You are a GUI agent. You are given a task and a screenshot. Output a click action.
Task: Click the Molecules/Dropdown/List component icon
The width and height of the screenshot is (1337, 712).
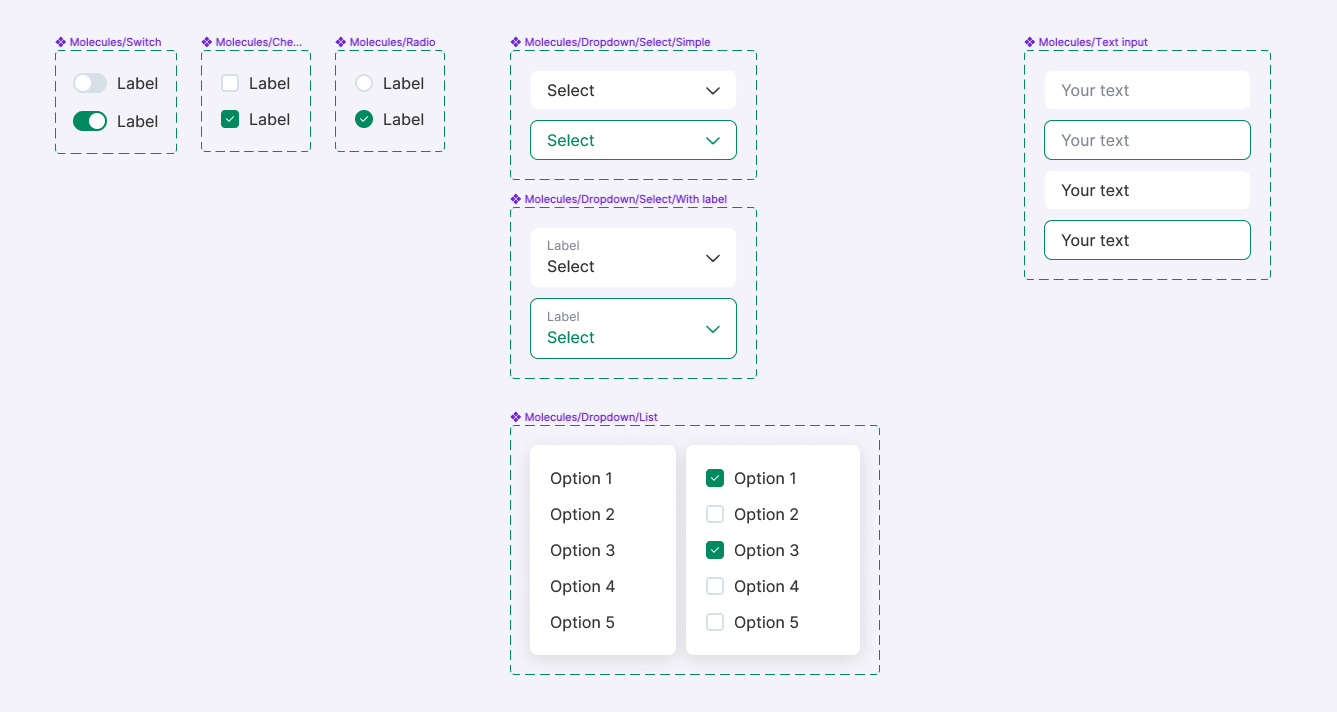pyautogui.click(x=517, y=417)
